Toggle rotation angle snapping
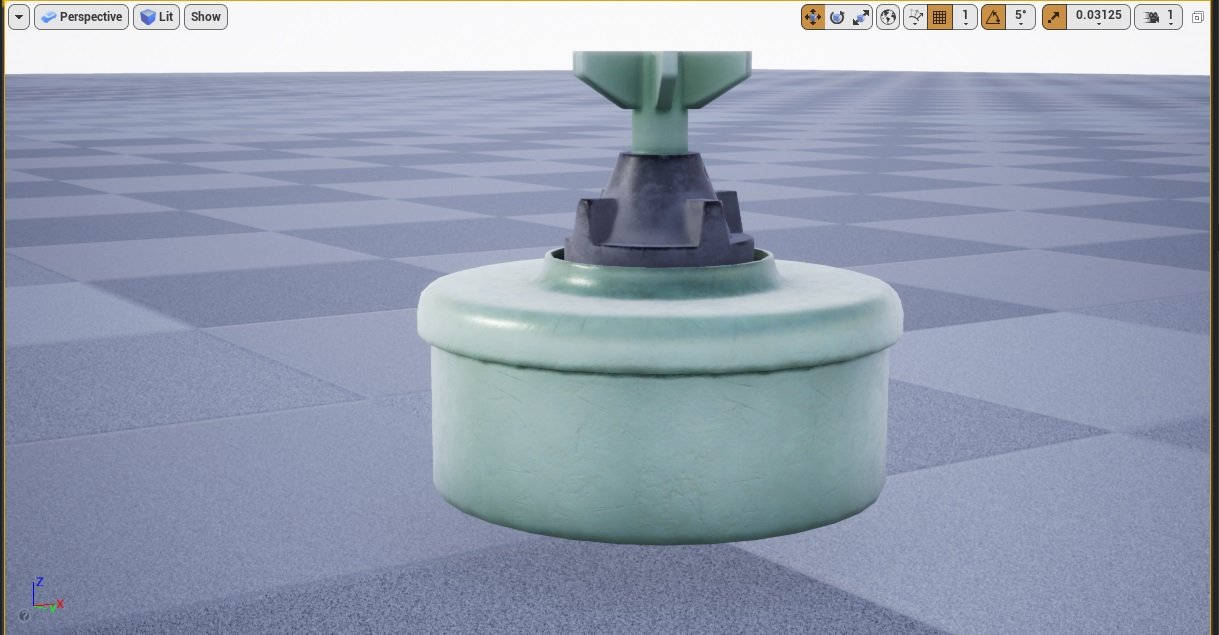Viewport: 1219px width, 635px height. coord(993,17)
